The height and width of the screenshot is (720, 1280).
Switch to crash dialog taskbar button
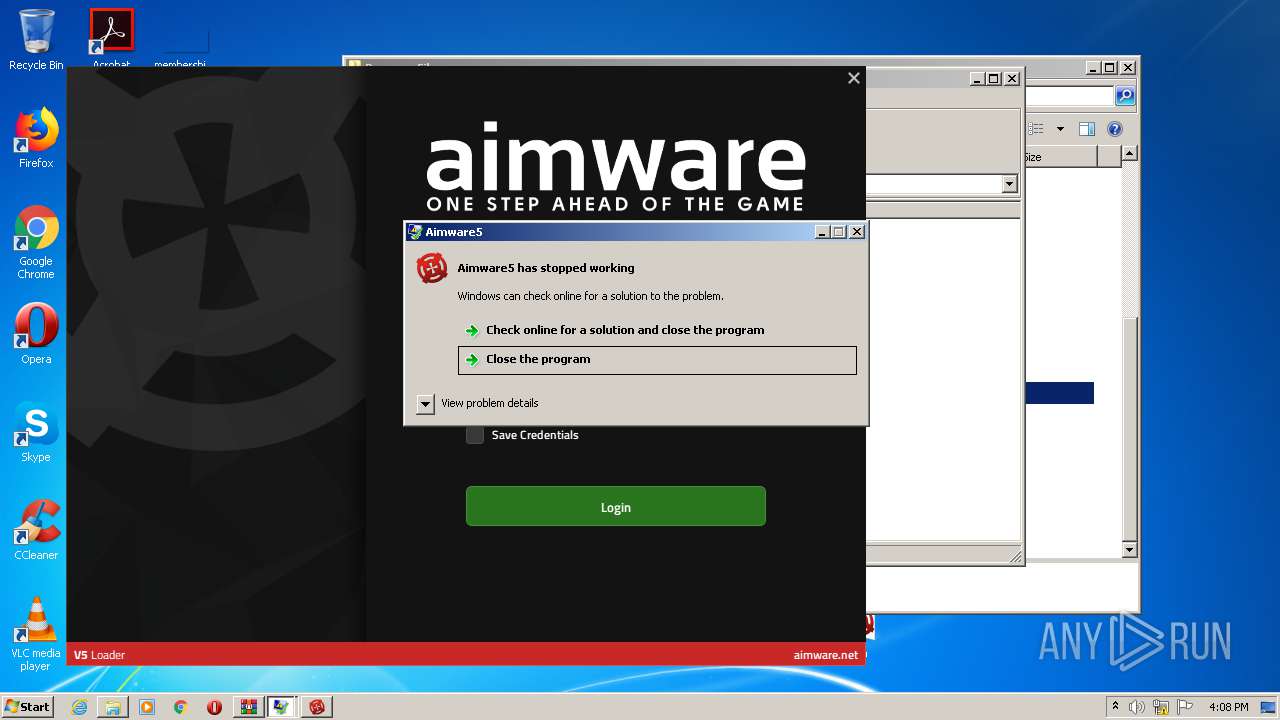282,707
